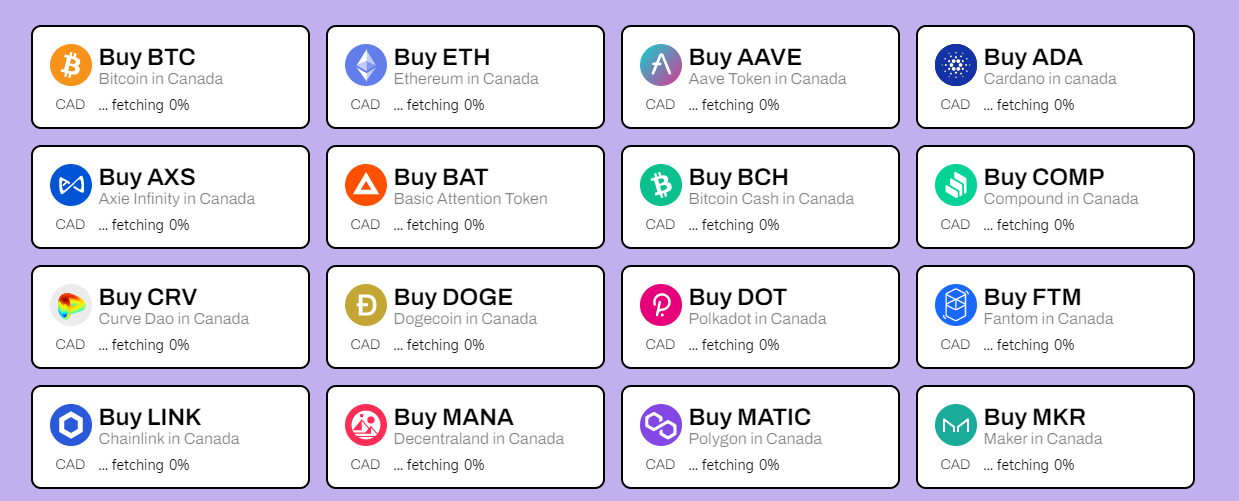The height and width of the screenshot is (501, 1239).
Task: Click the orange Bitcoin BTC icon
Action: (x=71, y=65)
